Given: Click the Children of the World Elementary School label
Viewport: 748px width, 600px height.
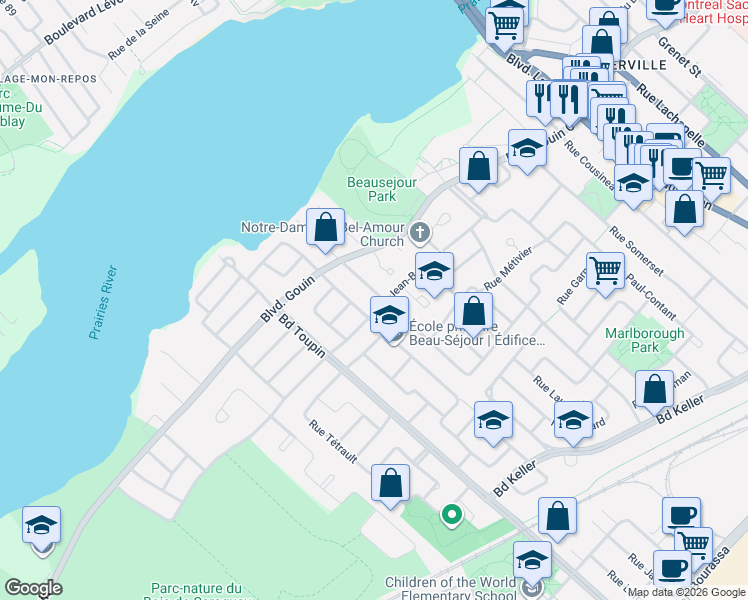Looking at the screenshot, I should 450,589.
